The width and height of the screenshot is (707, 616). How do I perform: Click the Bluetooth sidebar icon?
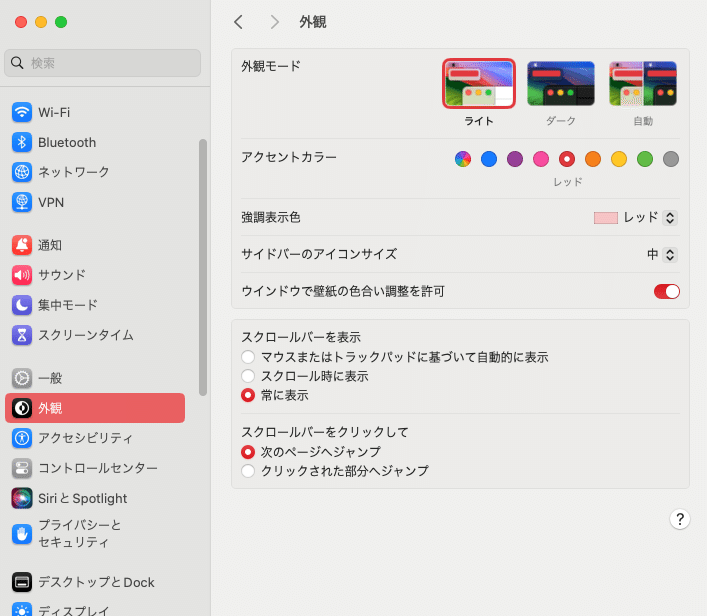click(x=22, y=142)
